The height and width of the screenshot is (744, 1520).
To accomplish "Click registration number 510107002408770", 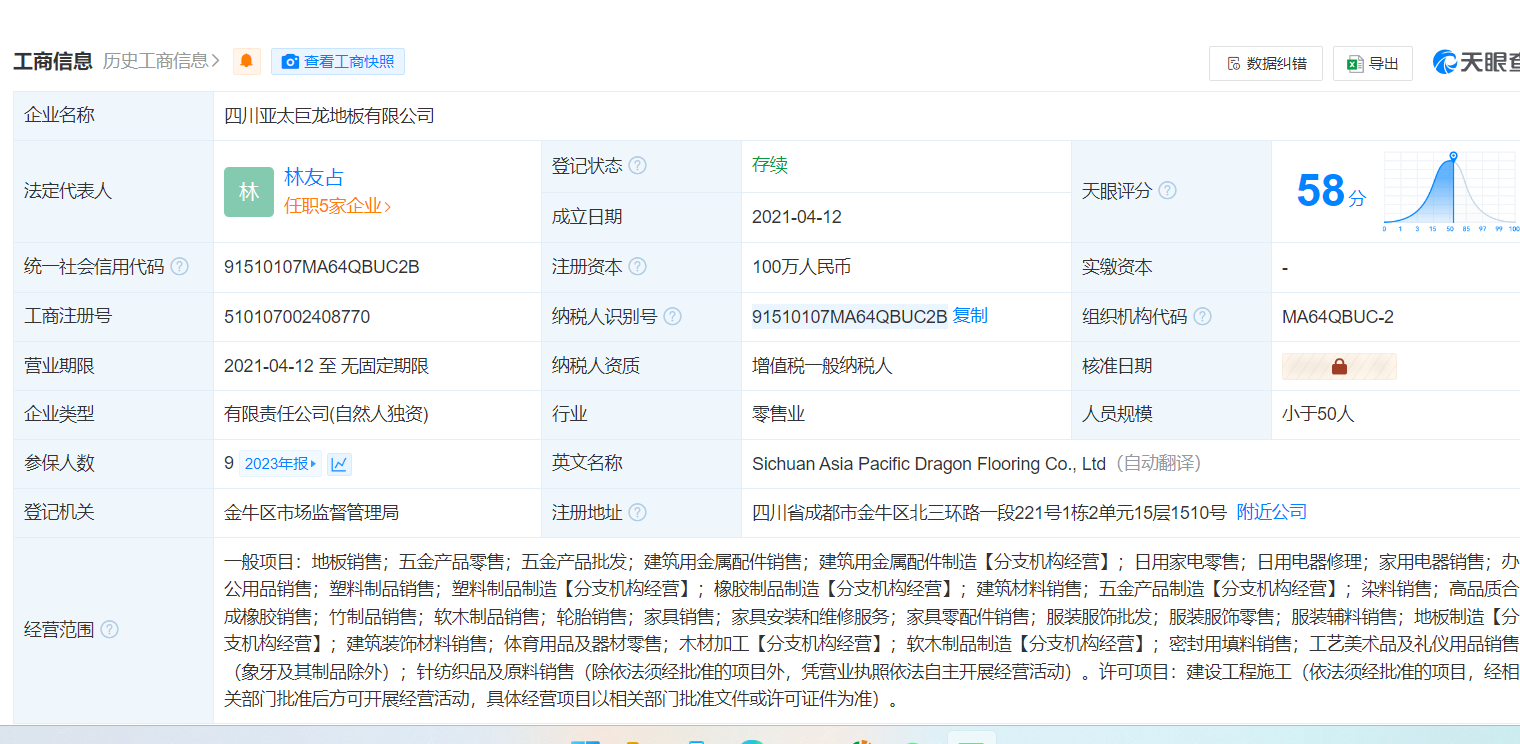I will [297, 317].
